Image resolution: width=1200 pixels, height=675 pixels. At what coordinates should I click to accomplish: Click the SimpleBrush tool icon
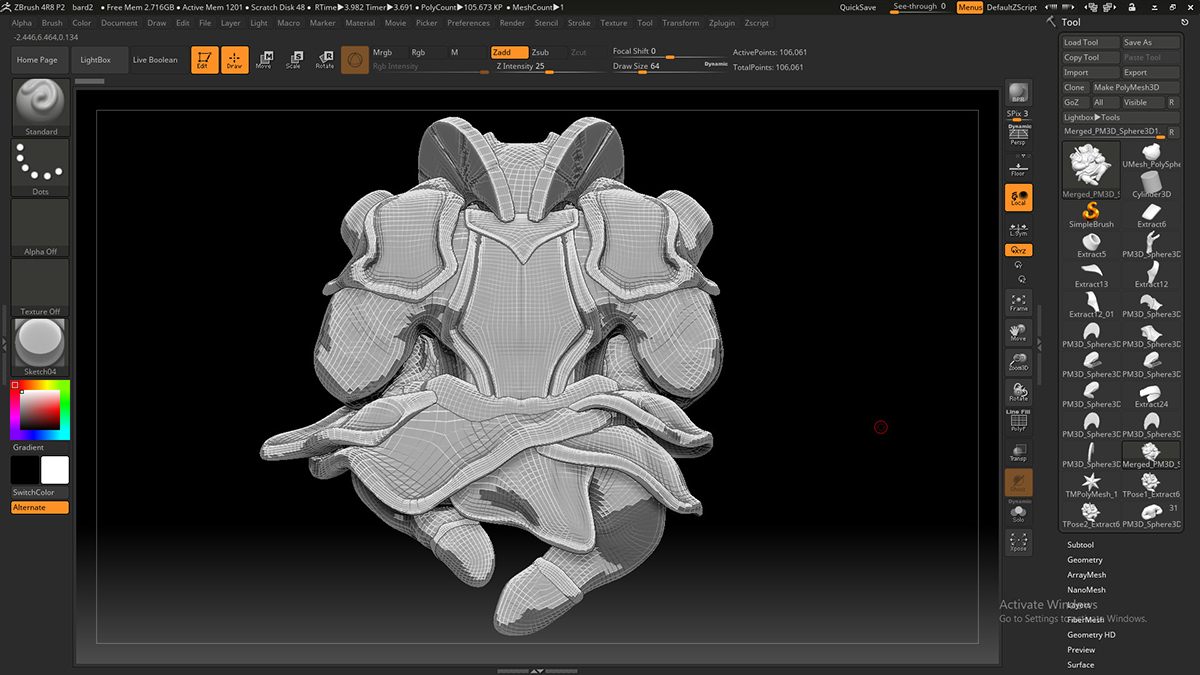point(1091,213)
